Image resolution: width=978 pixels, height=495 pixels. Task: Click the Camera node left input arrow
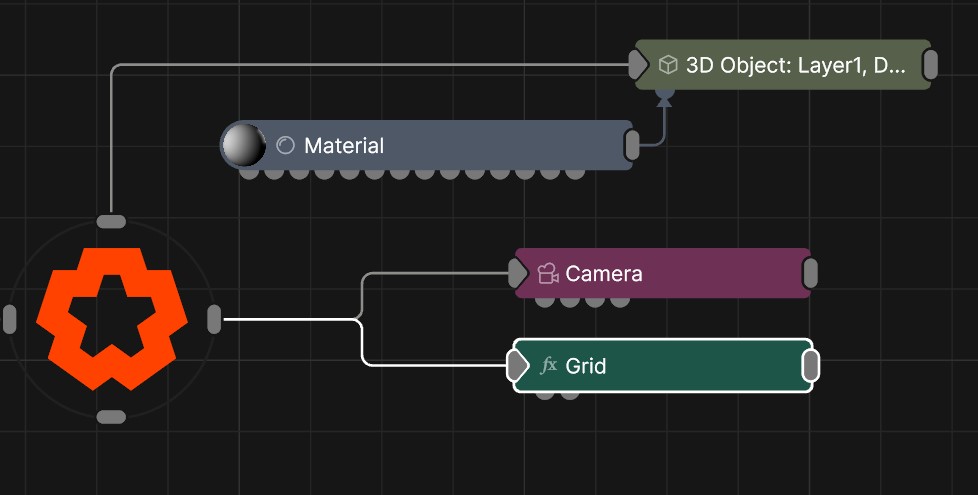[x=517, y=272]
